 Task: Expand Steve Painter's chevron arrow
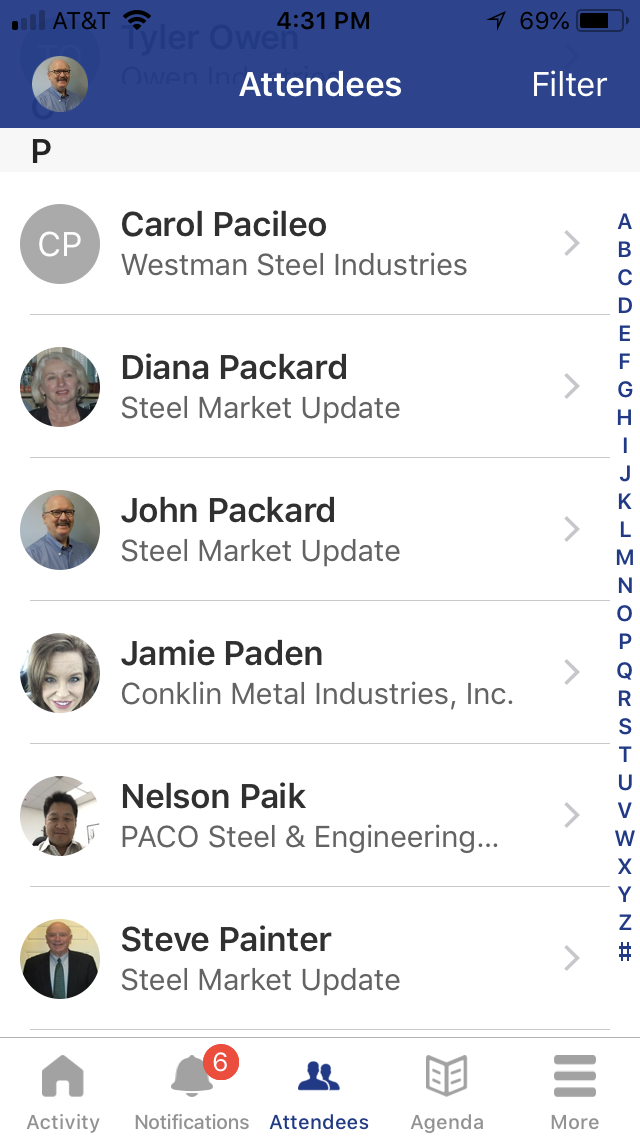572,958
